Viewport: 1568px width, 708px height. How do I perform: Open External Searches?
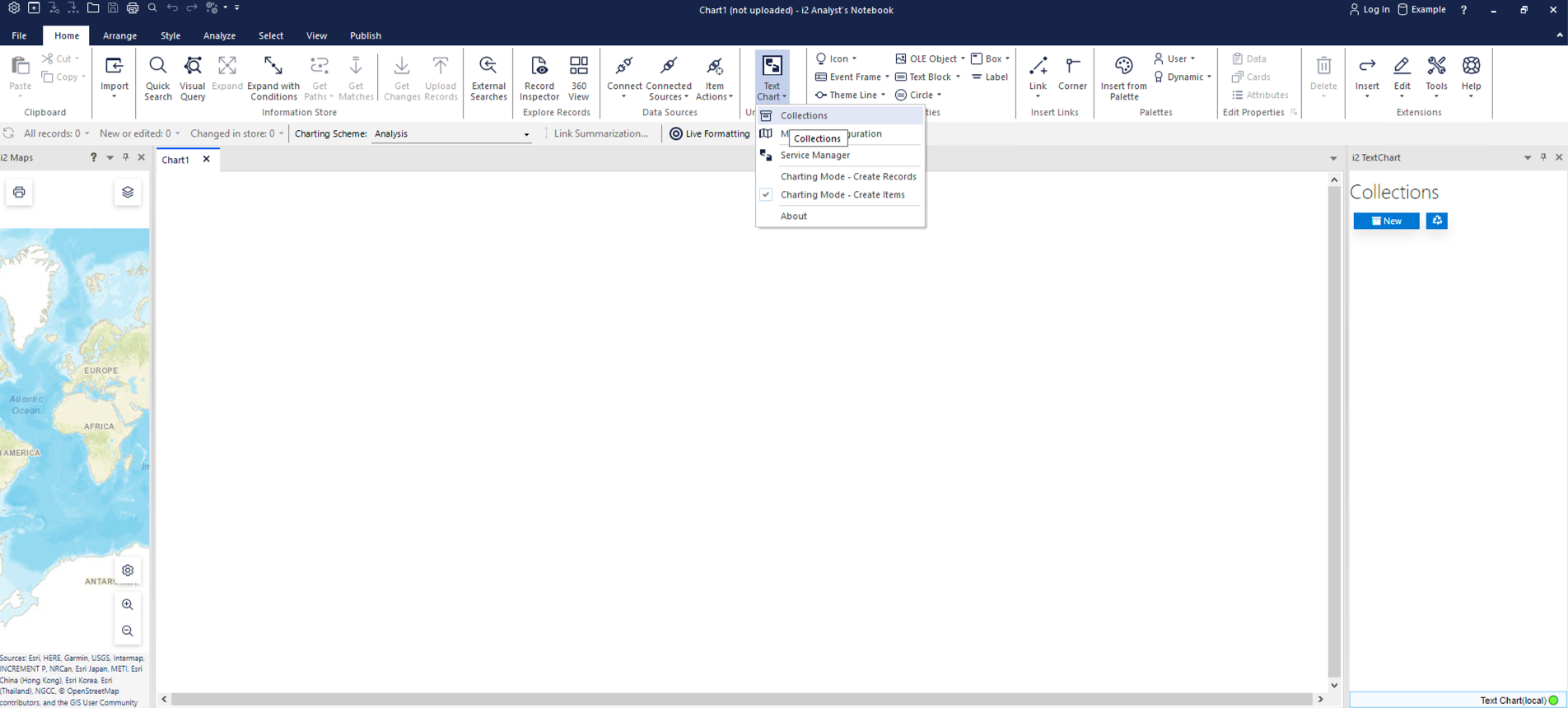(488, 77)
